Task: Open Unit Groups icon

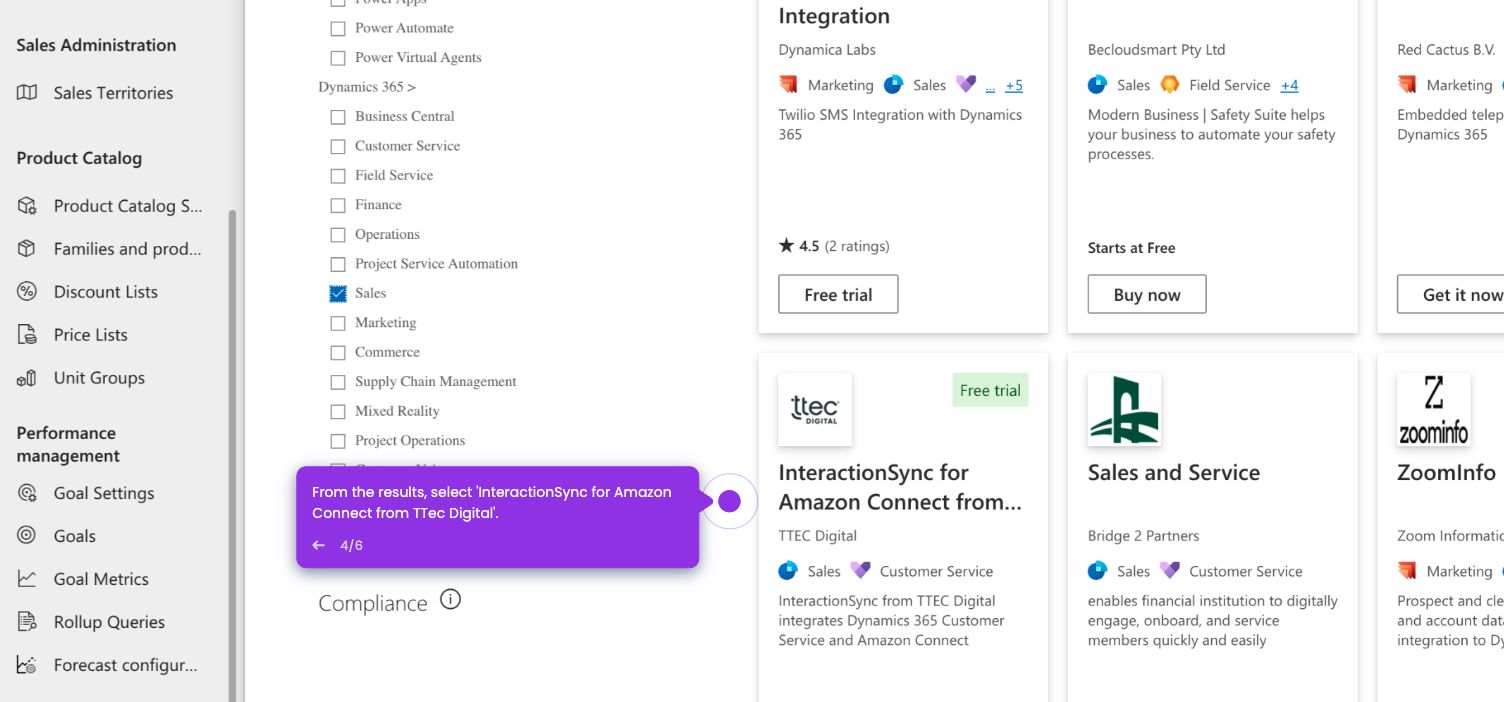Action: (x=27, y=378)
